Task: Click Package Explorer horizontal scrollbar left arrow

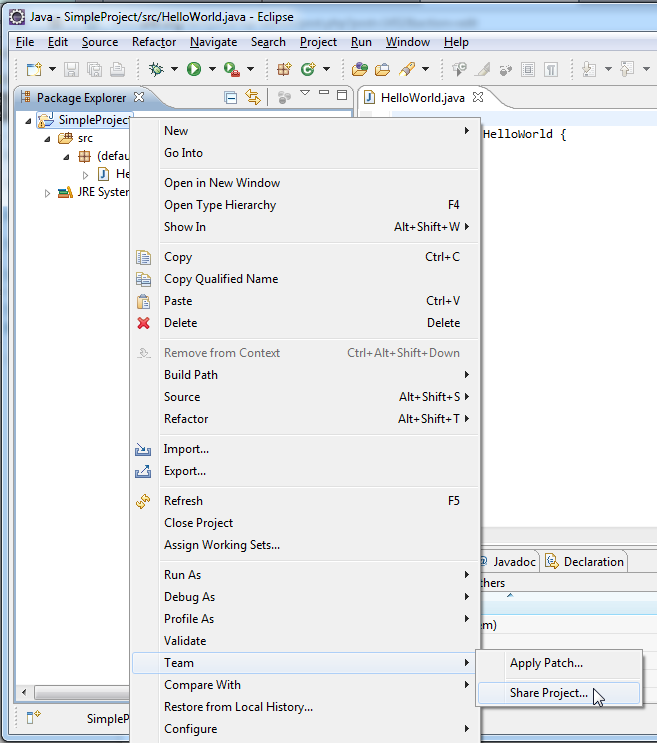Action: point(24,693)
